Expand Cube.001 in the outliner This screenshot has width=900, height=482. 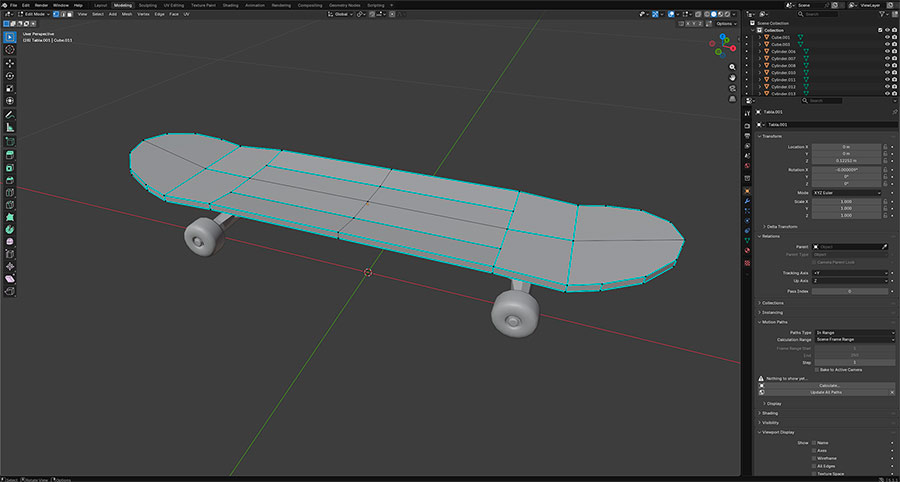coord(760,37)
